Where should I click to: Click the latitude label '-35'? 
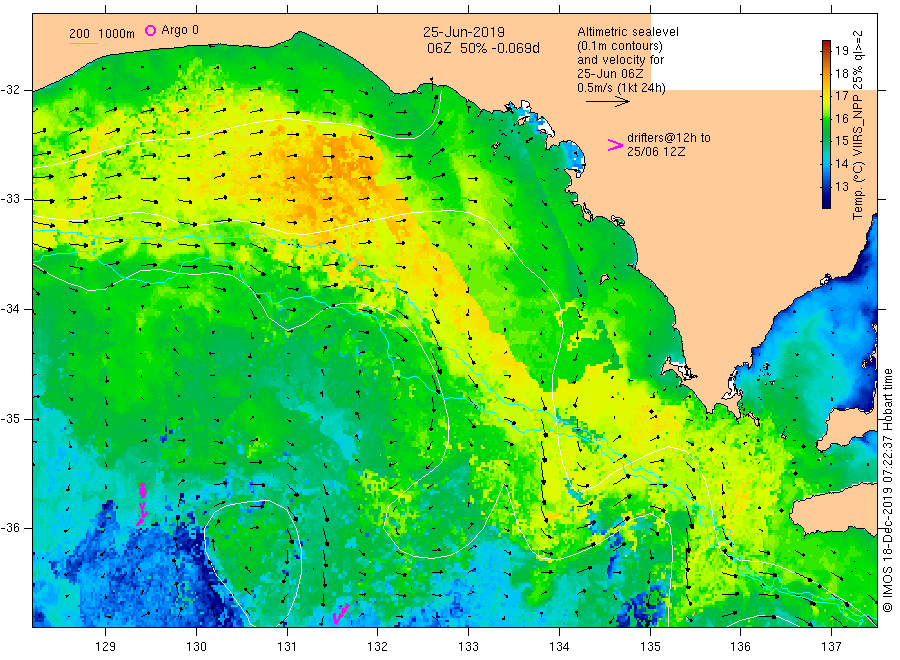[10, 419]
